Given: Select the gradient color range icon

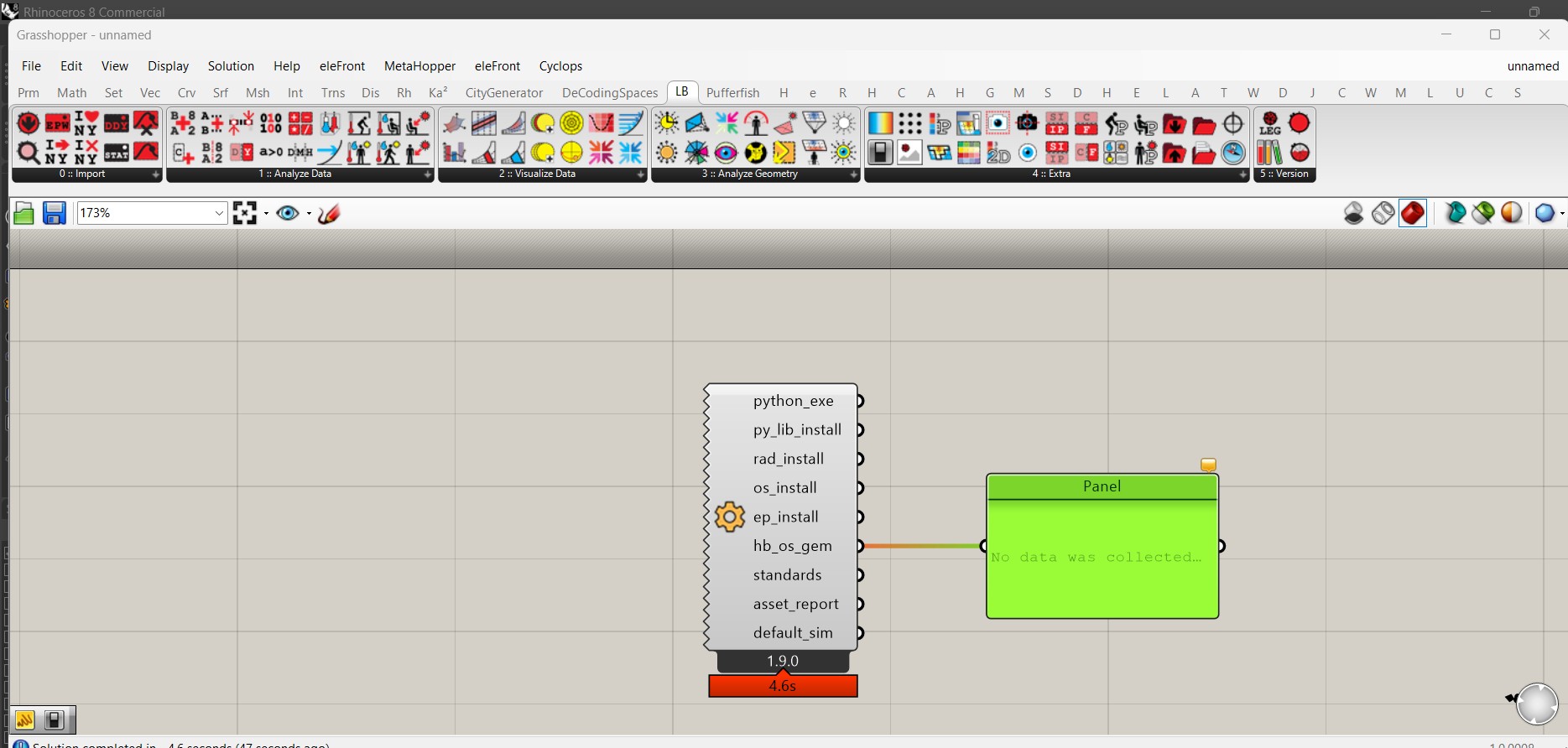Looking at the screenshot, I should 880,123.
